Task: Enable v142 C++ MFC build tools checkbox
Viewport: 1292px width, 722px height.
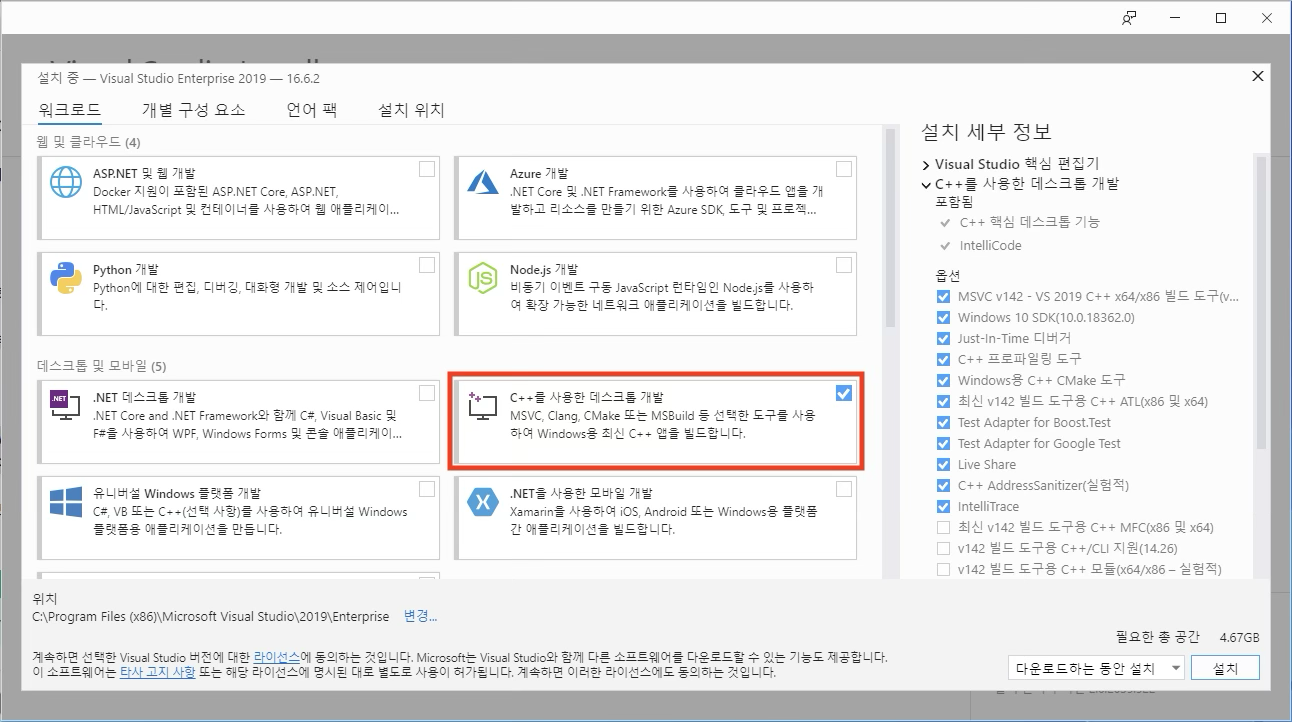Action: pos(943,527)
